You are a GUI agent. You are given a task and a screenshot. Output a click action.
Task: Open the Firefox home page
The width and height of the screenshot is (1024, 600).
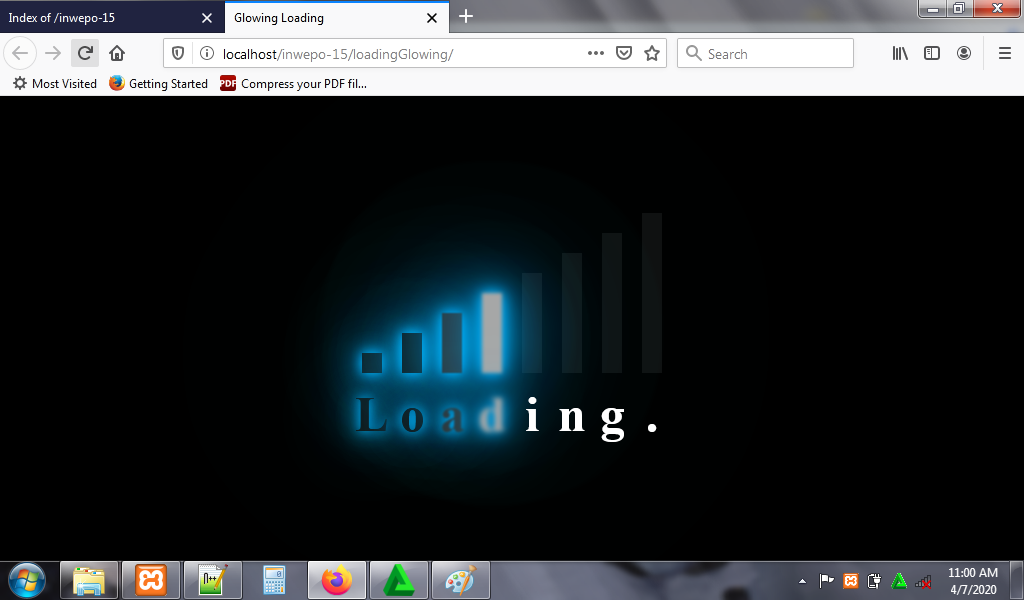point(117,53)
